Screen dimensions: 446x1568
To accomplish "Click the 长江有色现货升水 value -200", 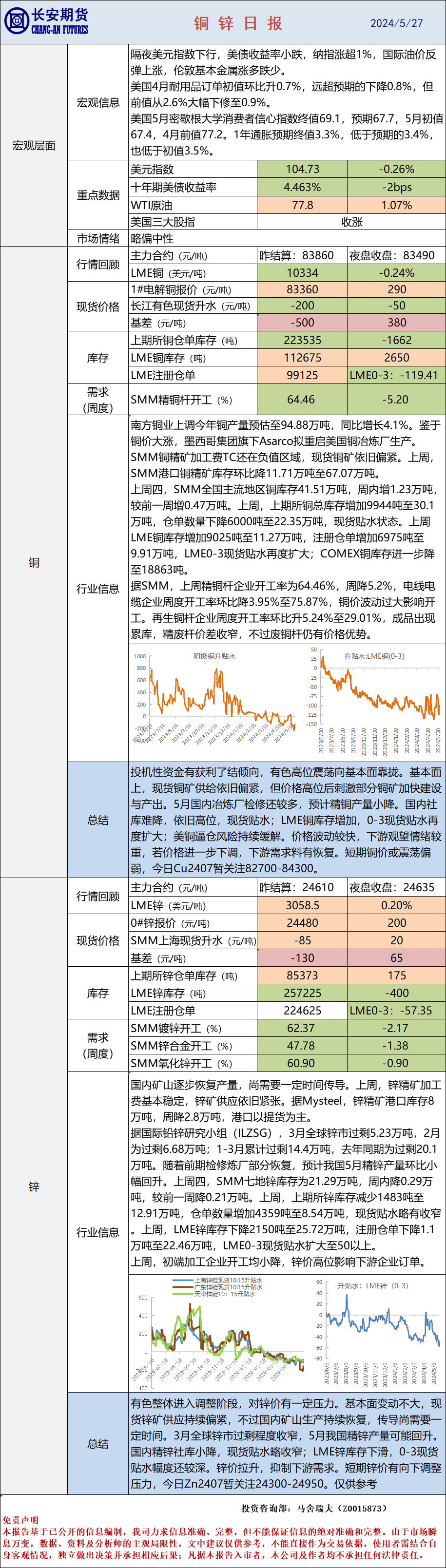I will (x=302, y=306).
